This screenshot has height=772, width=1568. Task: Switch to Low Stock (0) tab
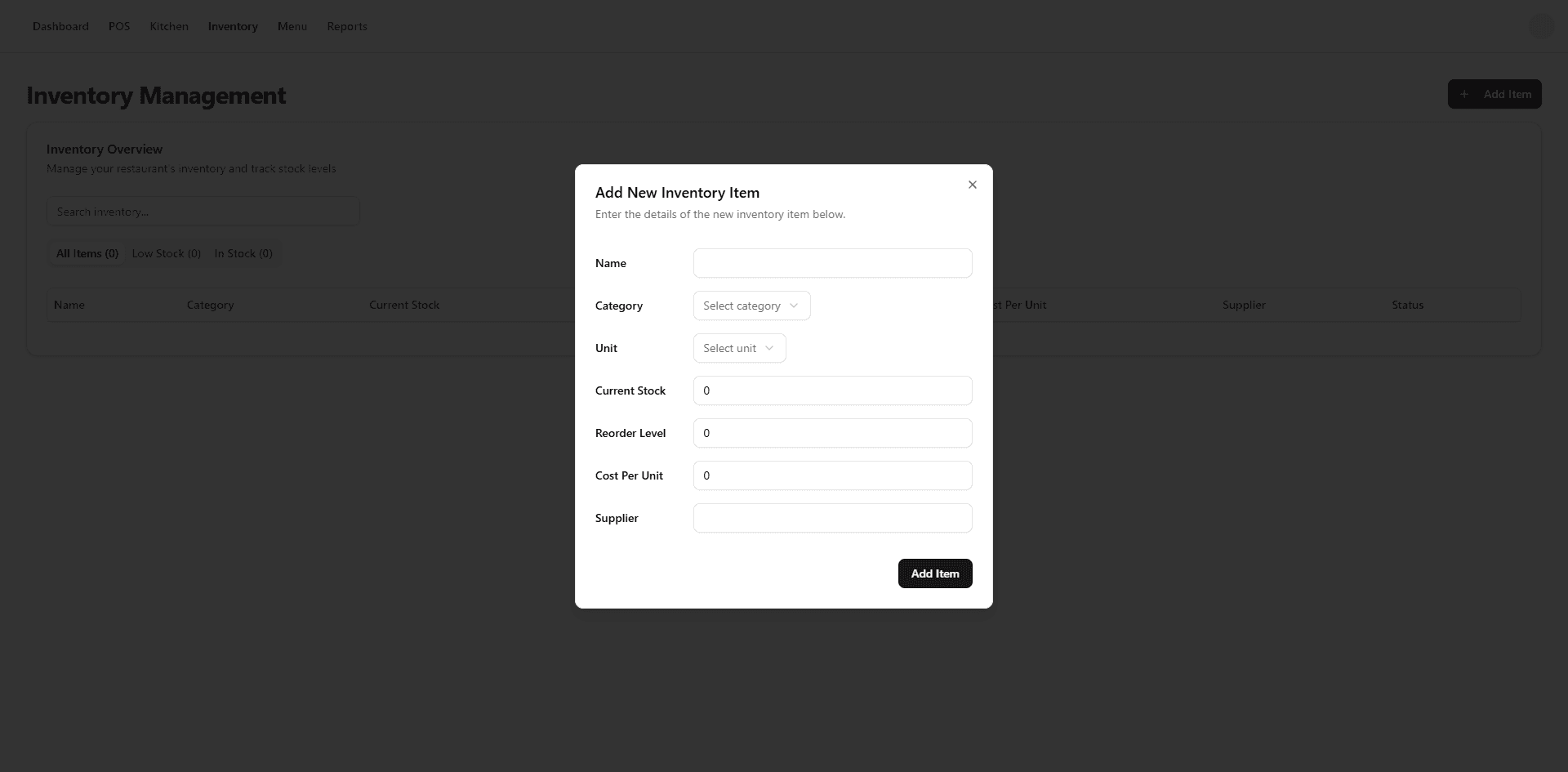pyautogui.click(x=167, y=253)
